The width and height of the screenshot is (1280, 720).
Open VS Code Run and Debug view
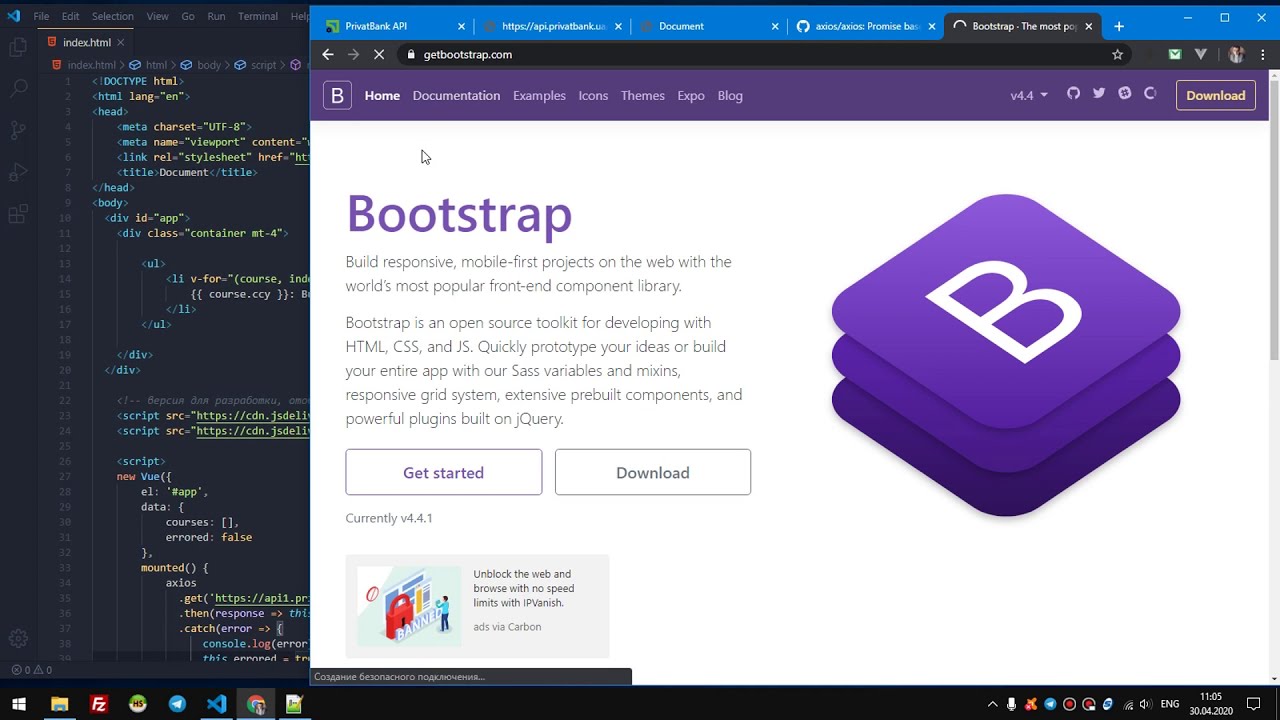click(x=18, y=172)
